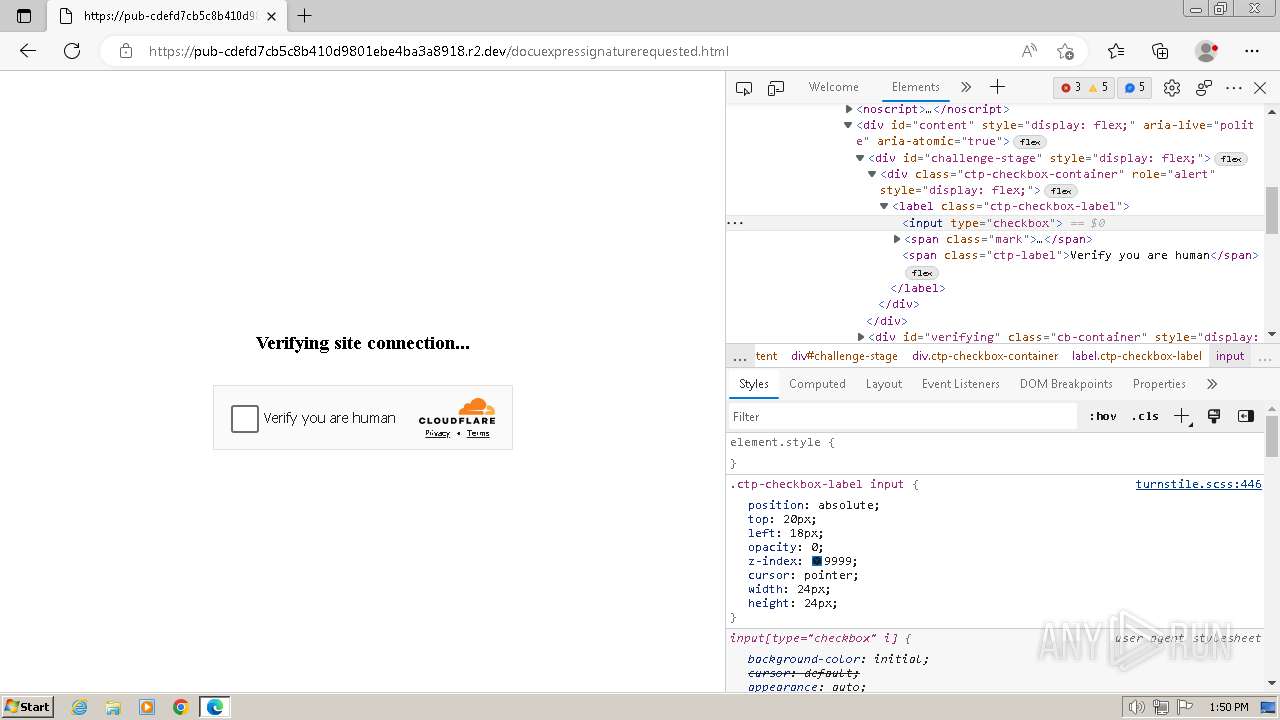Open the Favorites list

pyautogui.click(x=1116, y=51)
